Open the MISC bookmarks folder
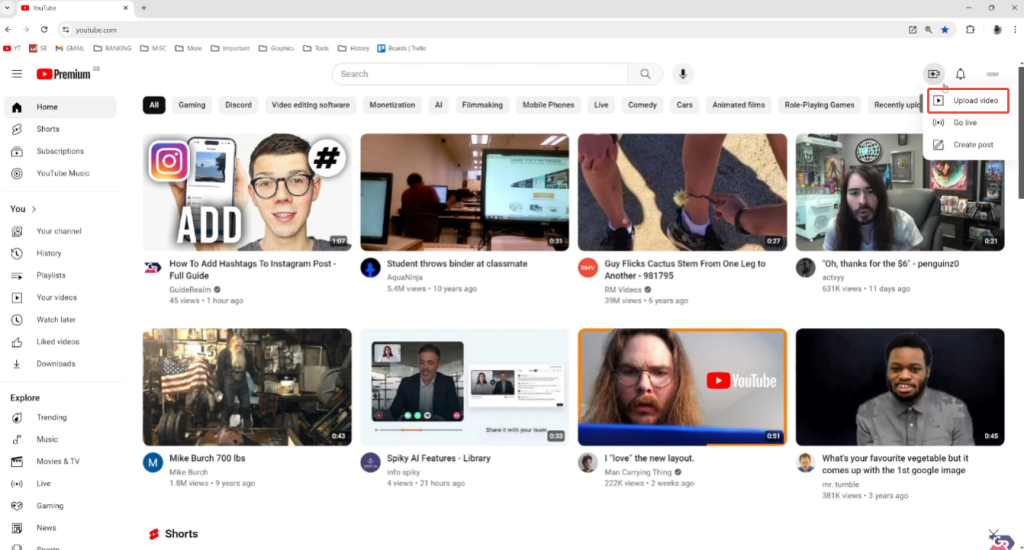The height and width of the screenshot is (550, 1024). pos(153,48)
